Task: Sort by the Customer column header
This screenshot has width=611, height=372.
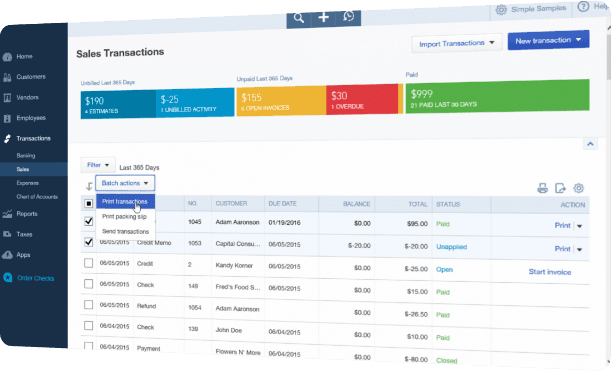Action: pos(231,203)
